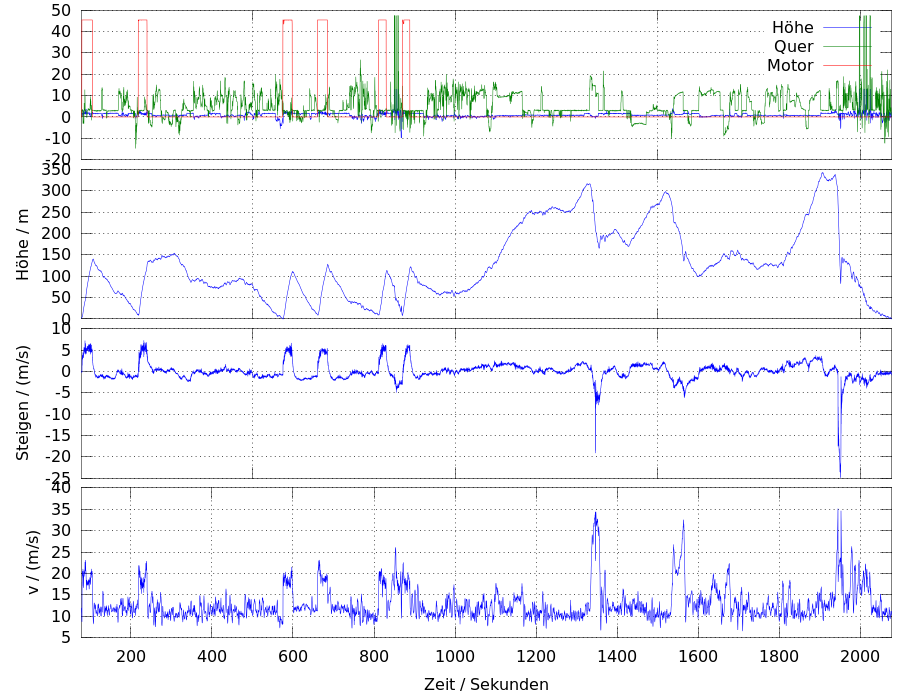Click the 'Höhe / m' y-axis label
This screenshot has height=700, width=900.
tap(23, 244)
